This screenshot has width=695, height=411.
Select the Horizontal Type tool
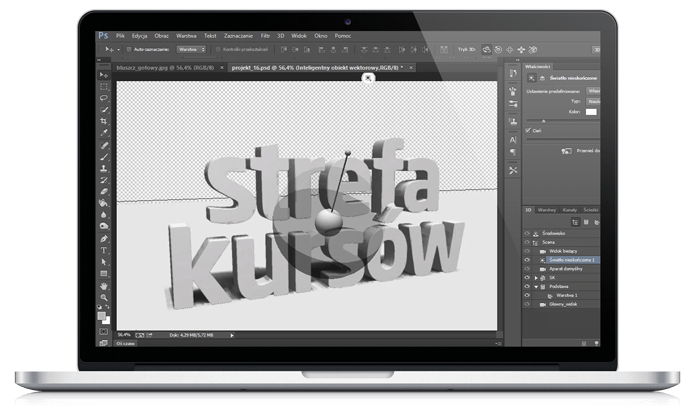coord(104,250)
